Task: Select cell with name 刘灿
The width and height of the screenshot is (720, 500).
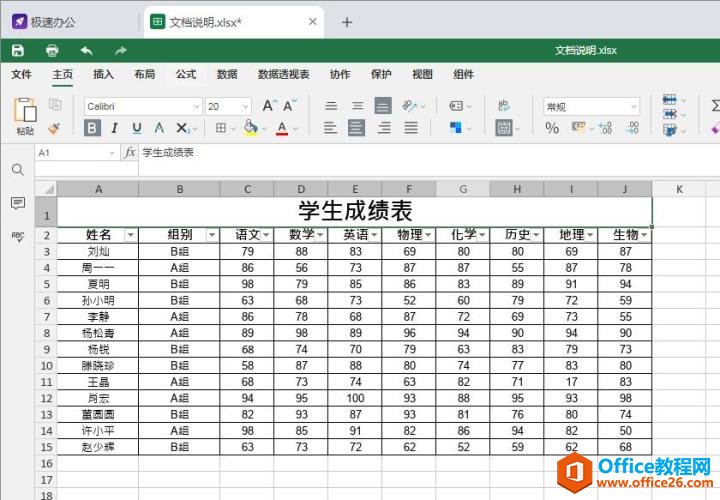Action: [98, 252]
